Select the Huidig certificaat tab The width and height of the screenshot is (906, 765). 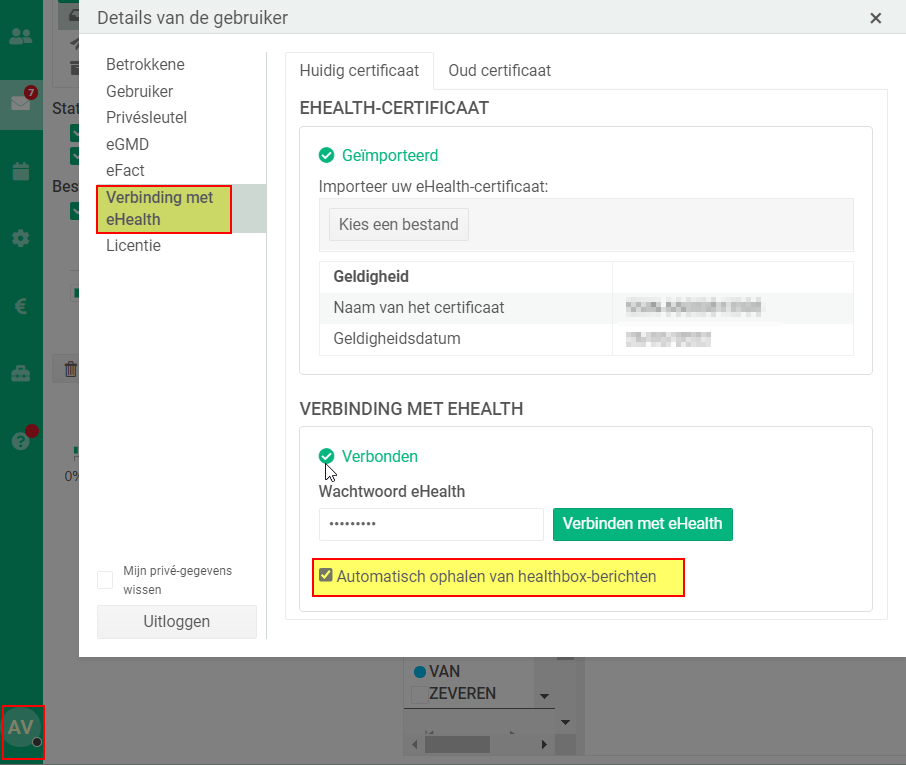point(360,70)
